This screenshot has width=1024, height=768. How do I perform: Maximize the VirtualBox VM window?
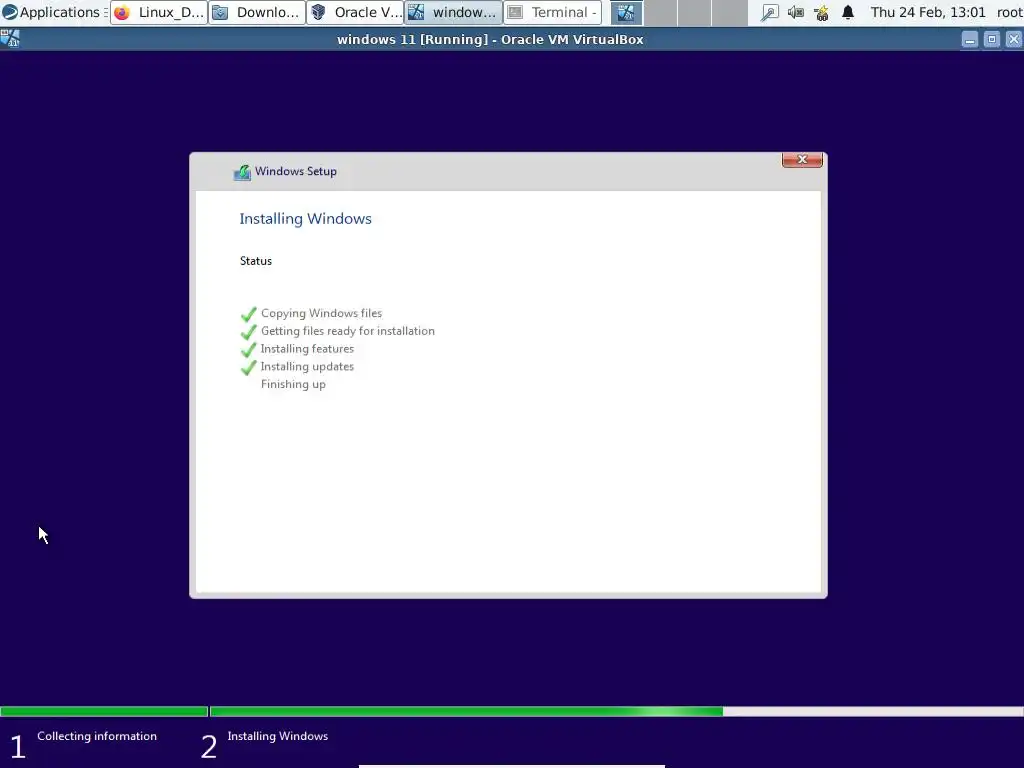[991, 40]
